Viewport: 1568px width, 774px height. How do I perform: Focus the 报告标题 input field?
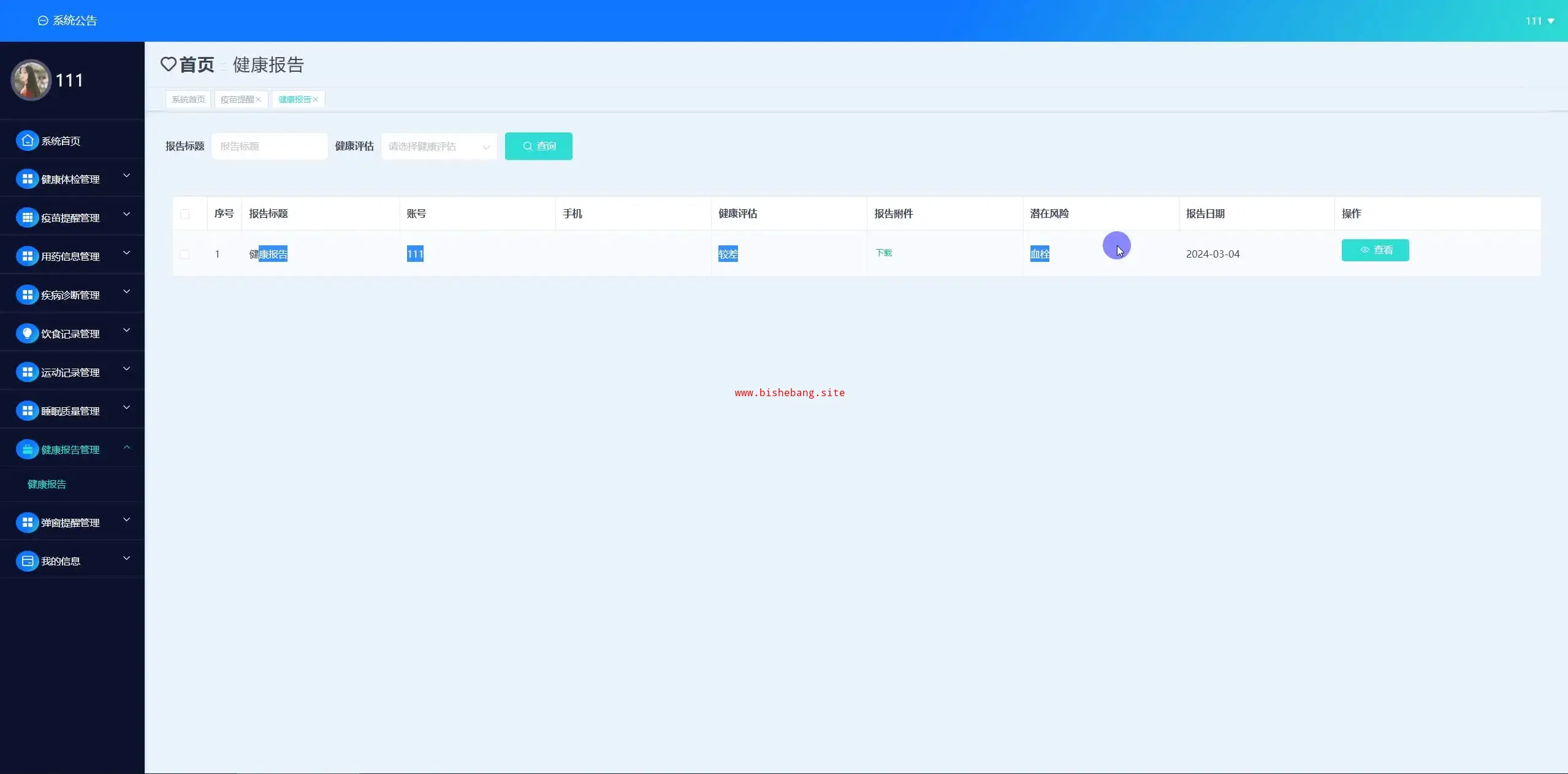269,147
